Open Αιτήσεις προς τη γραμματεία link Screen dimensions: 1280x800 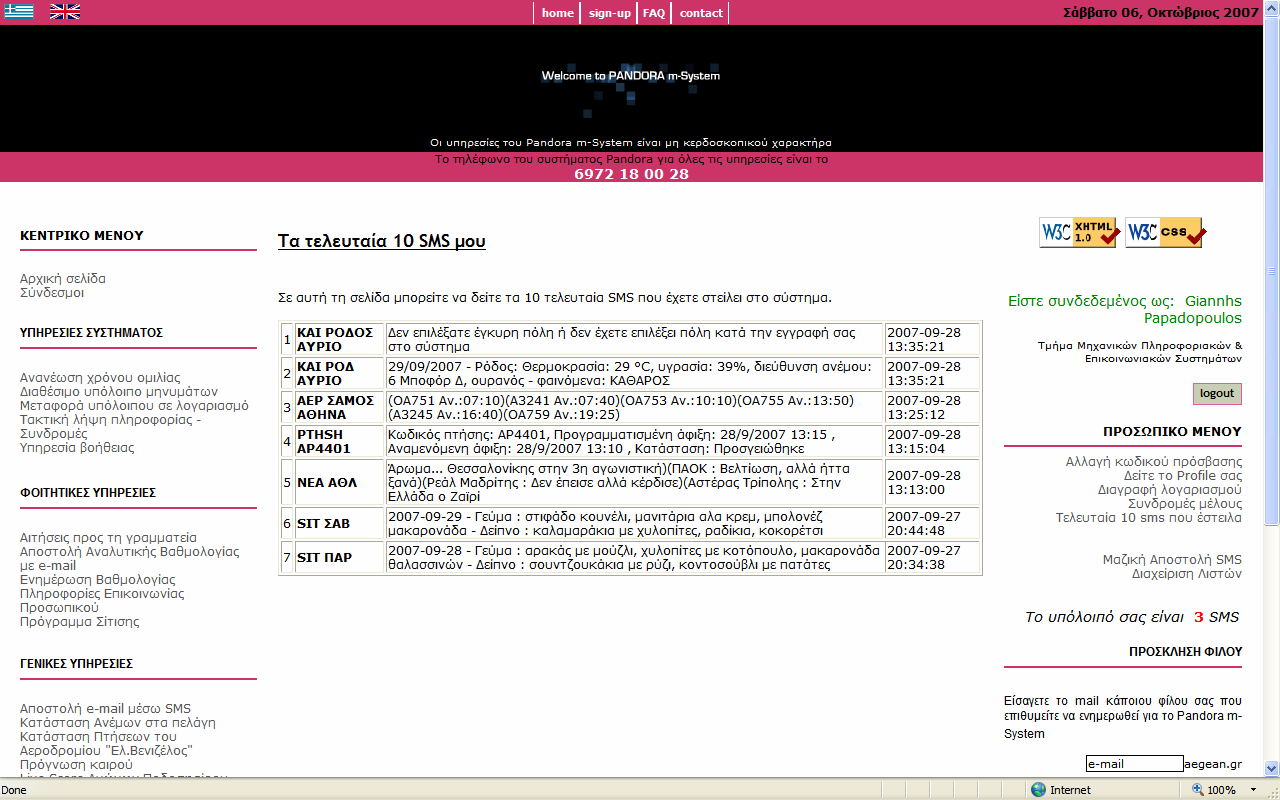click(x=108, y=537)
